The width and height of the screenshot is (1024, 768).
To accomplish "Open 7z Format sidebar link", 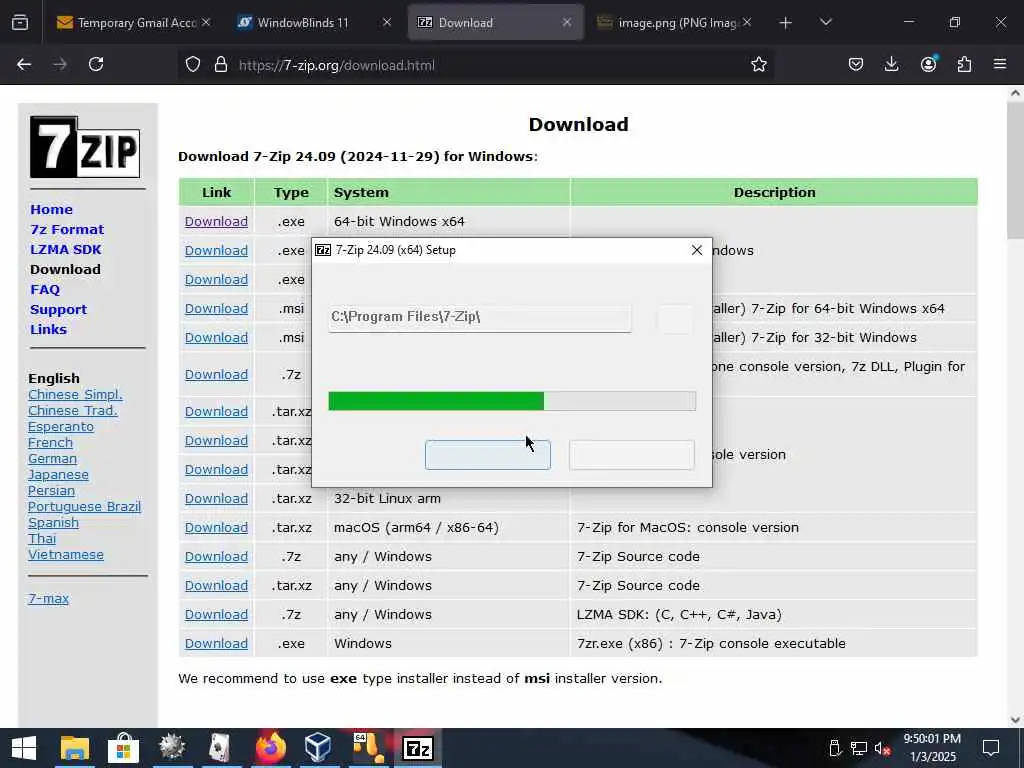I will tap(67, 230).
